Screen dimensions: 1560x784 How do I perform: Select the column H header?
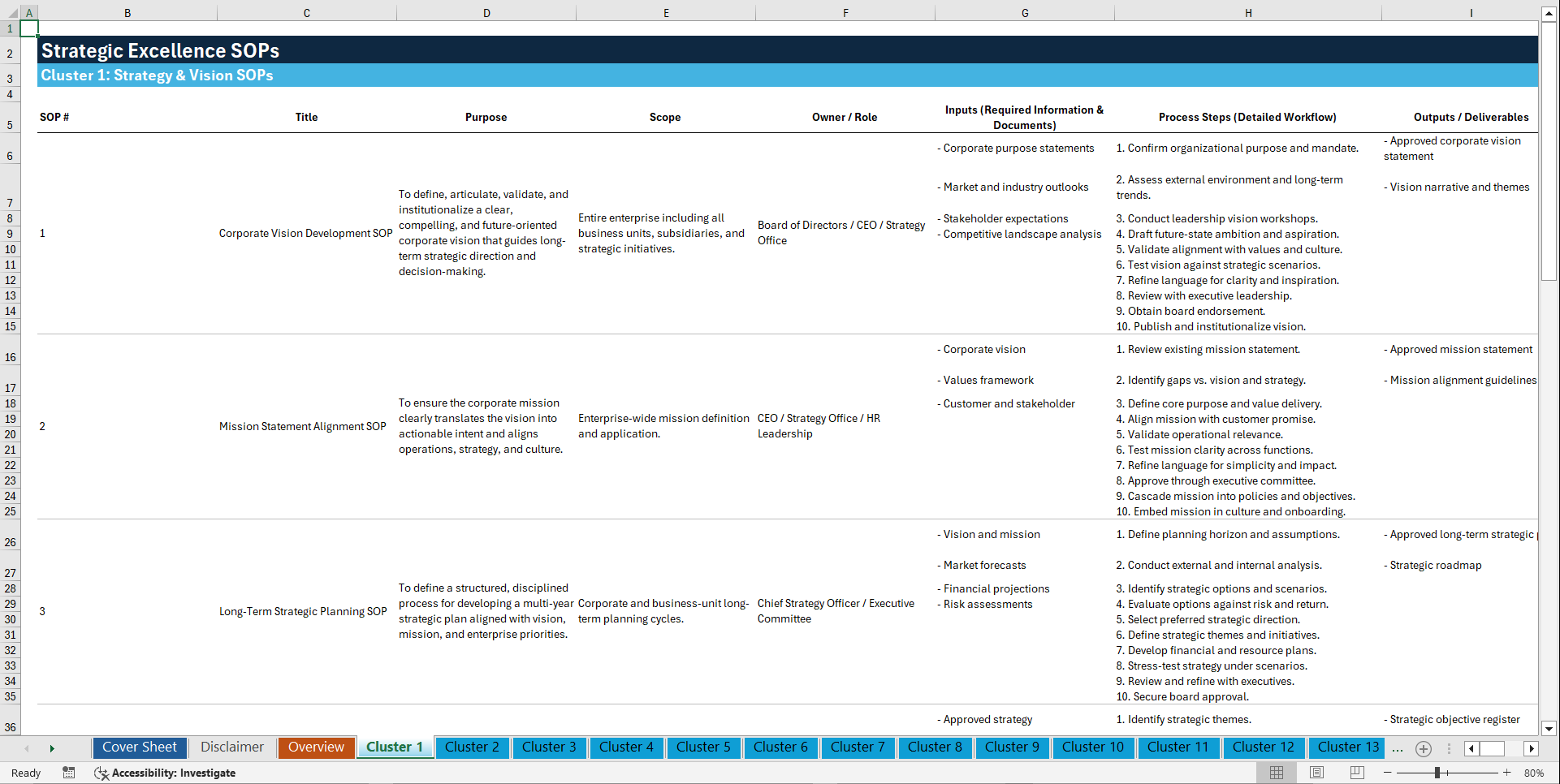click(x=1248, y=12)
